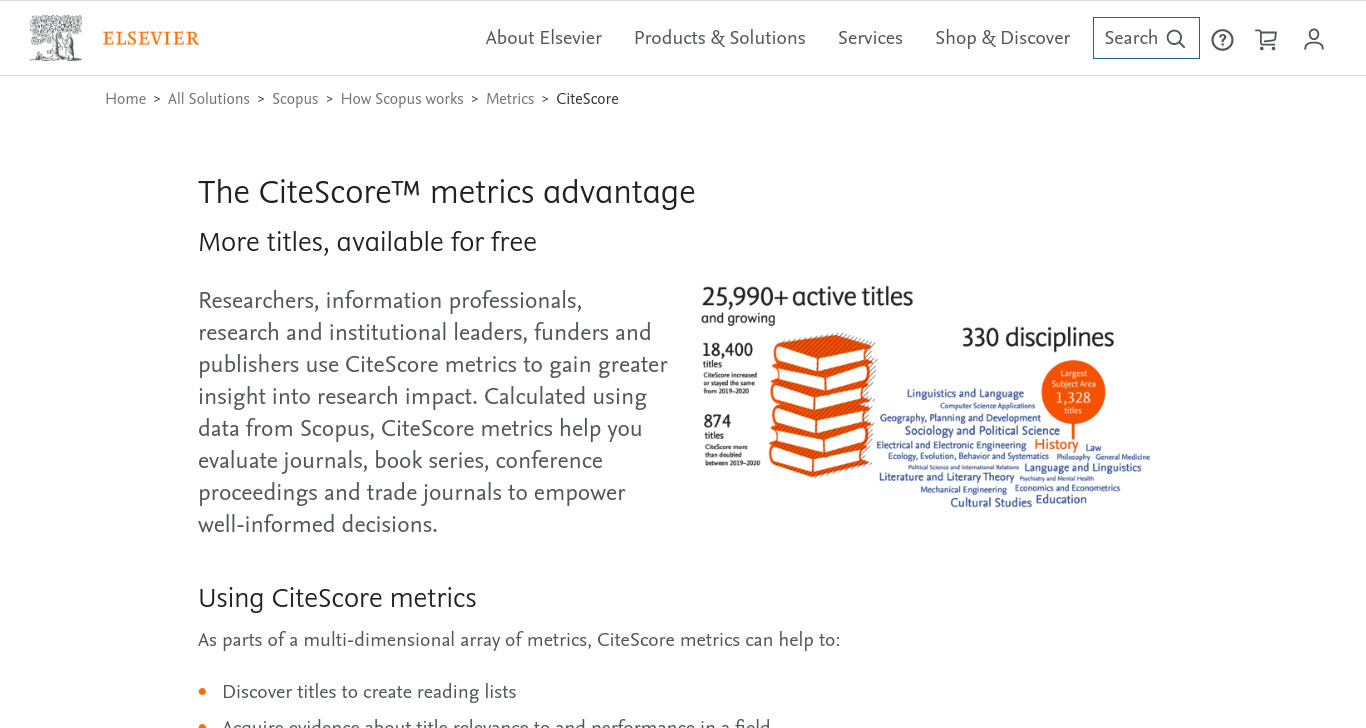
Task: Click the orange stacked books graphic
Action: pos(822,404)
